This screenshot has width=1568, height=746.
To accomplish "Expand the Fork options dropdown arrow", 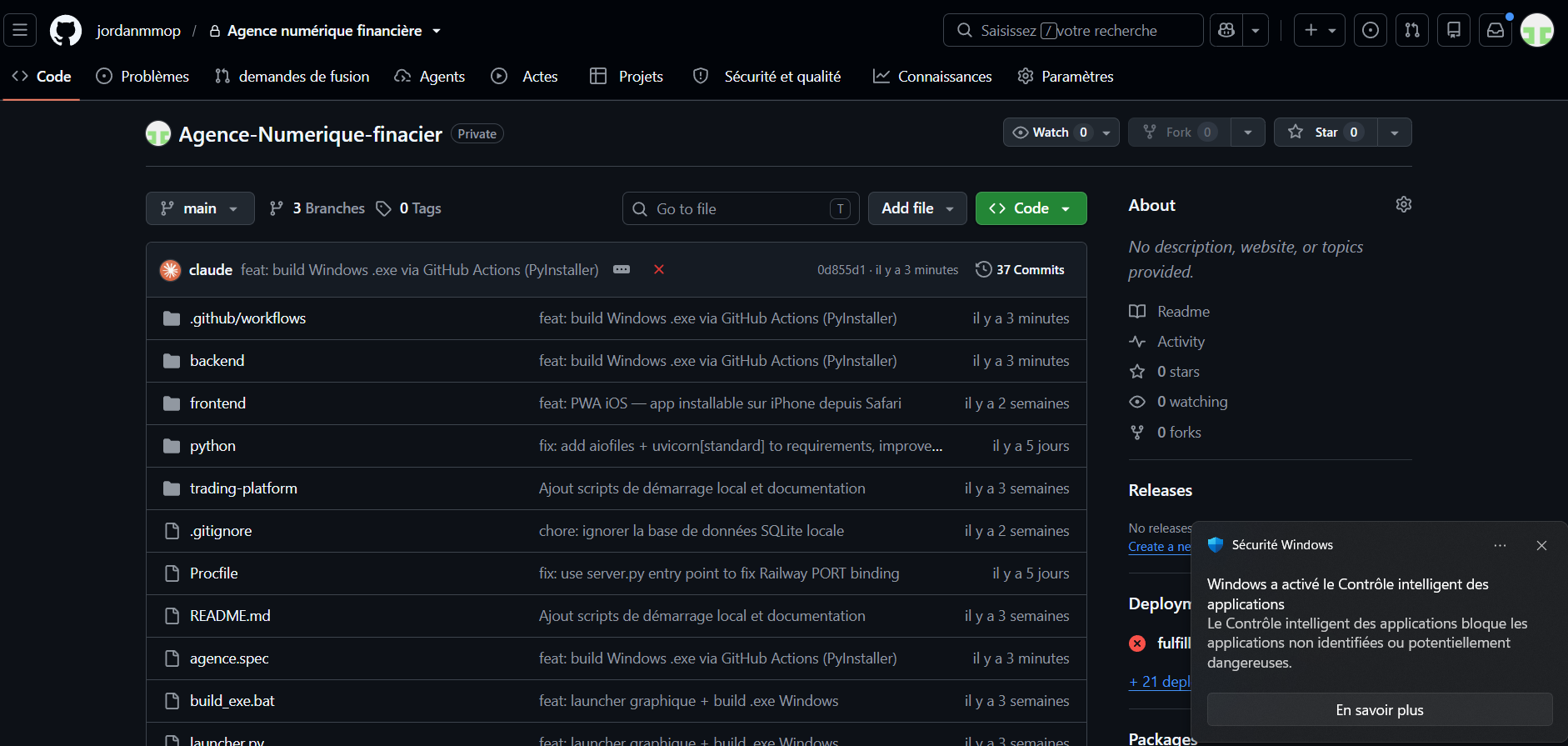I will [1248, 133].
